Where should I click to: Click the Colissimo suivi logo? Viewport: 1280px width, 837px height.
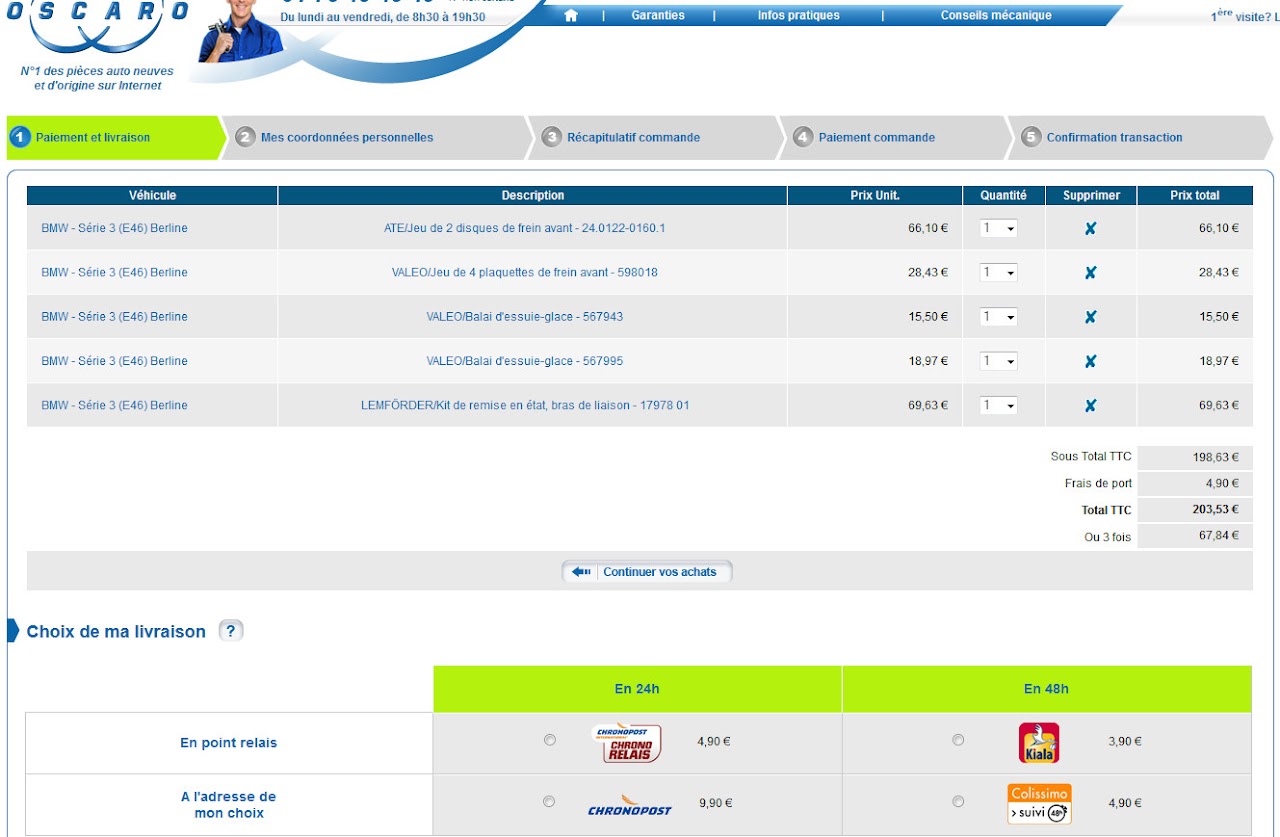click(1039, 804)
